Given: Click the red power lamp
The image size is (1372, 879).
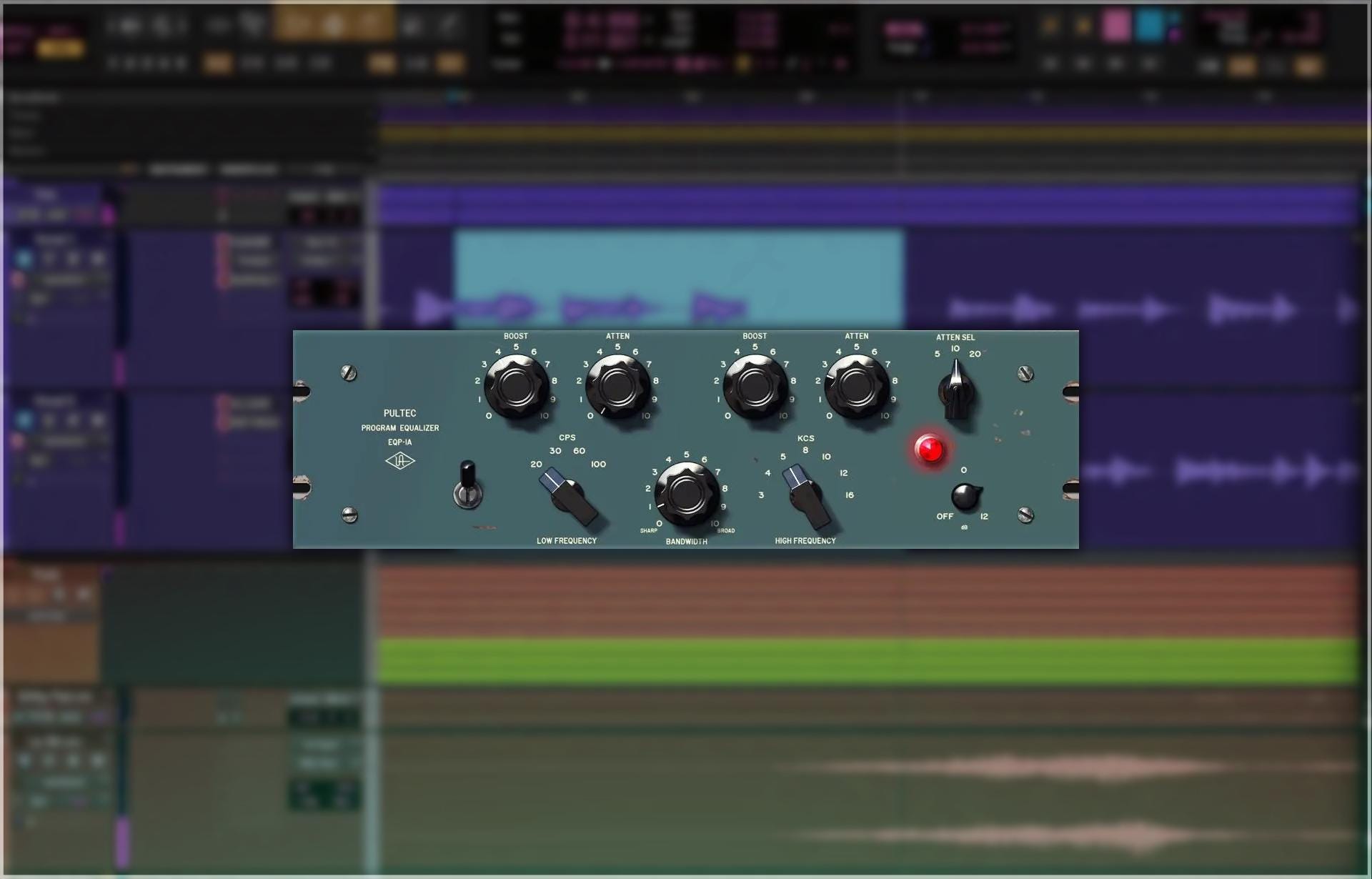Looking at the screenshot, I should point(930,449).
